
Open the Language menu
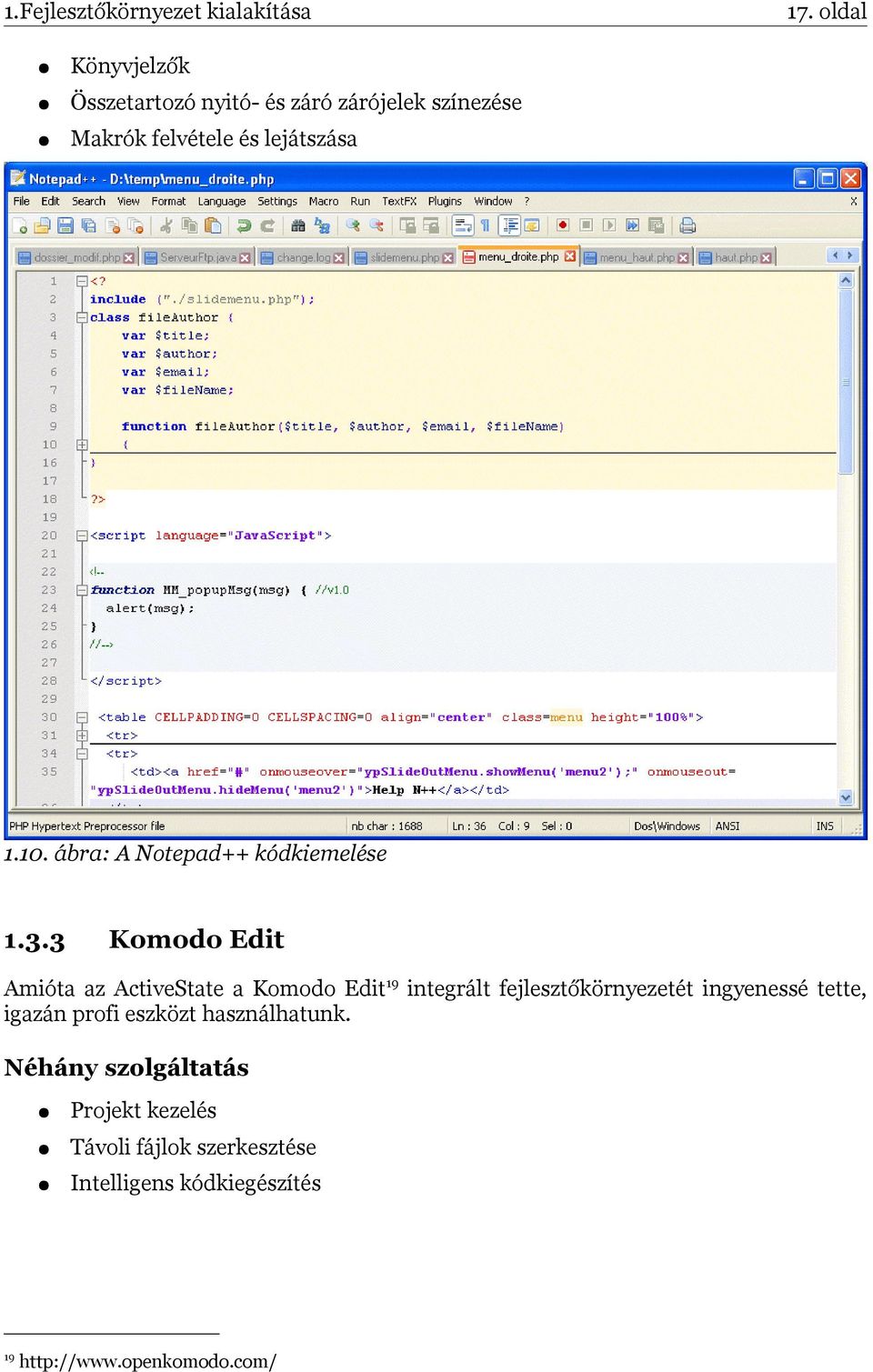(x=222, y=201)
